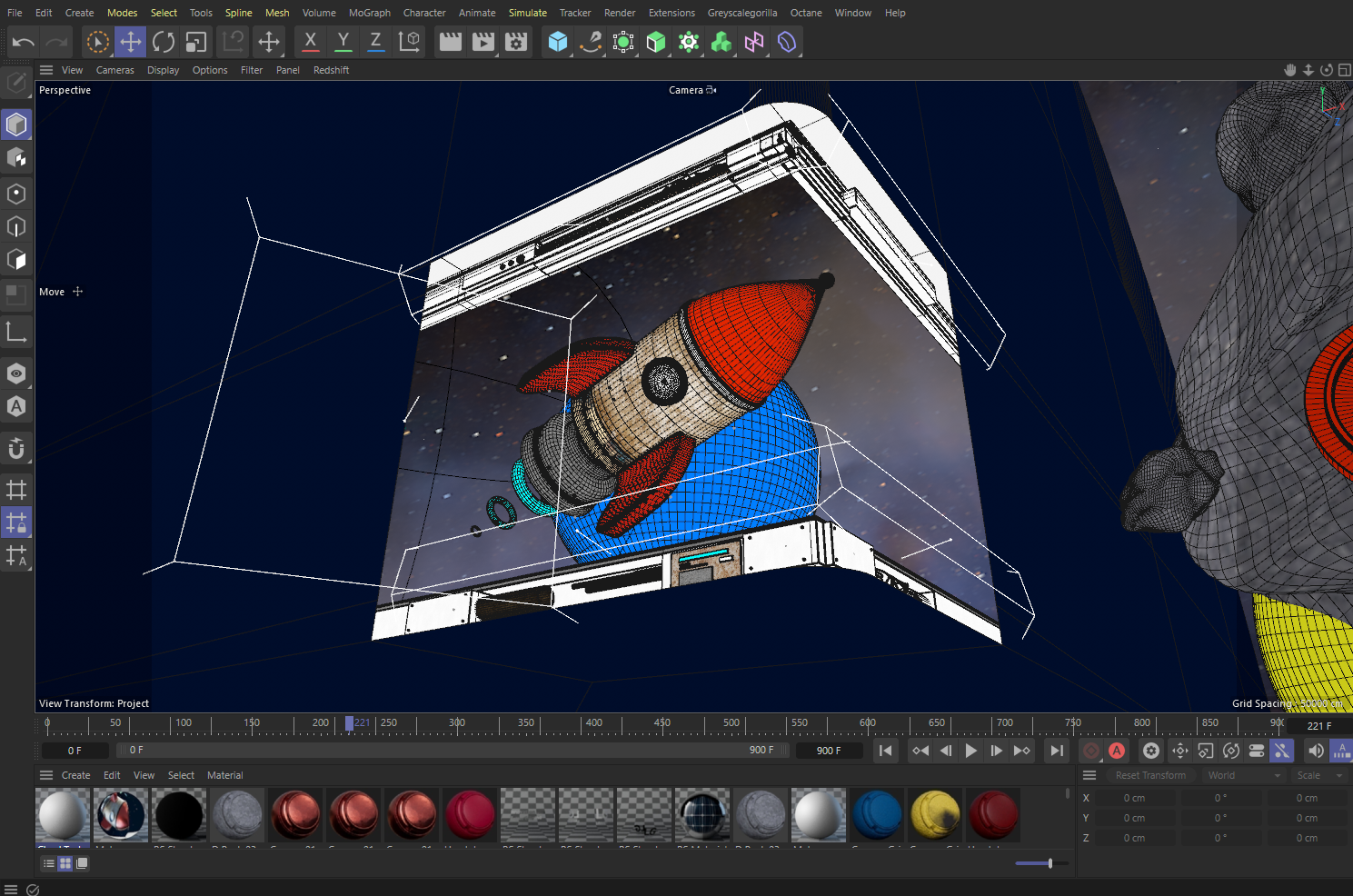The image size is (1353, 896).
Task: Click the Record Active Objects button
Action: (1091, 751)
